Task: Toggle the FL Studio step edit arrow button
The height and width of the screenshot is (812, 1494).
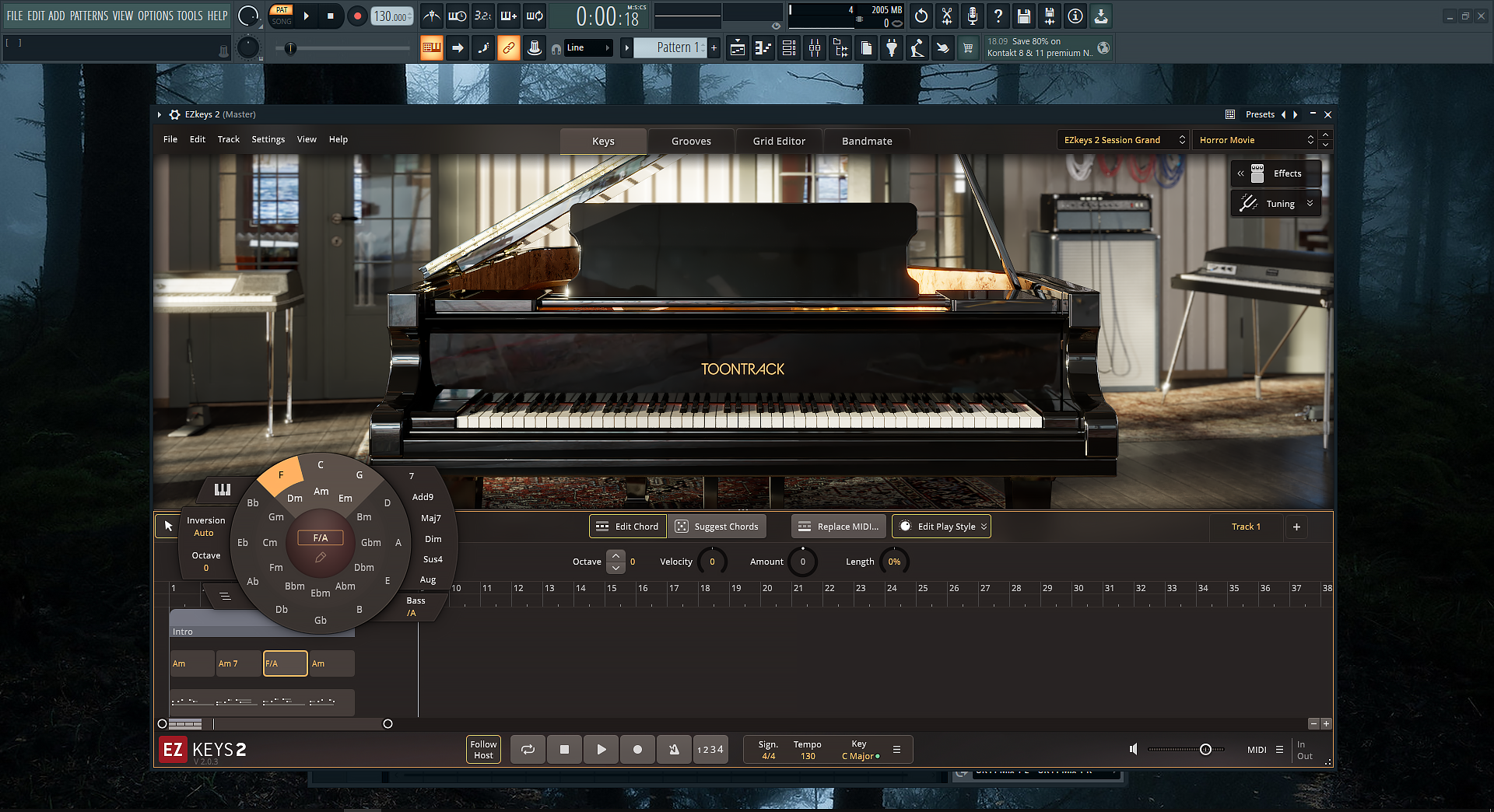Action: (x=458, y=48)
